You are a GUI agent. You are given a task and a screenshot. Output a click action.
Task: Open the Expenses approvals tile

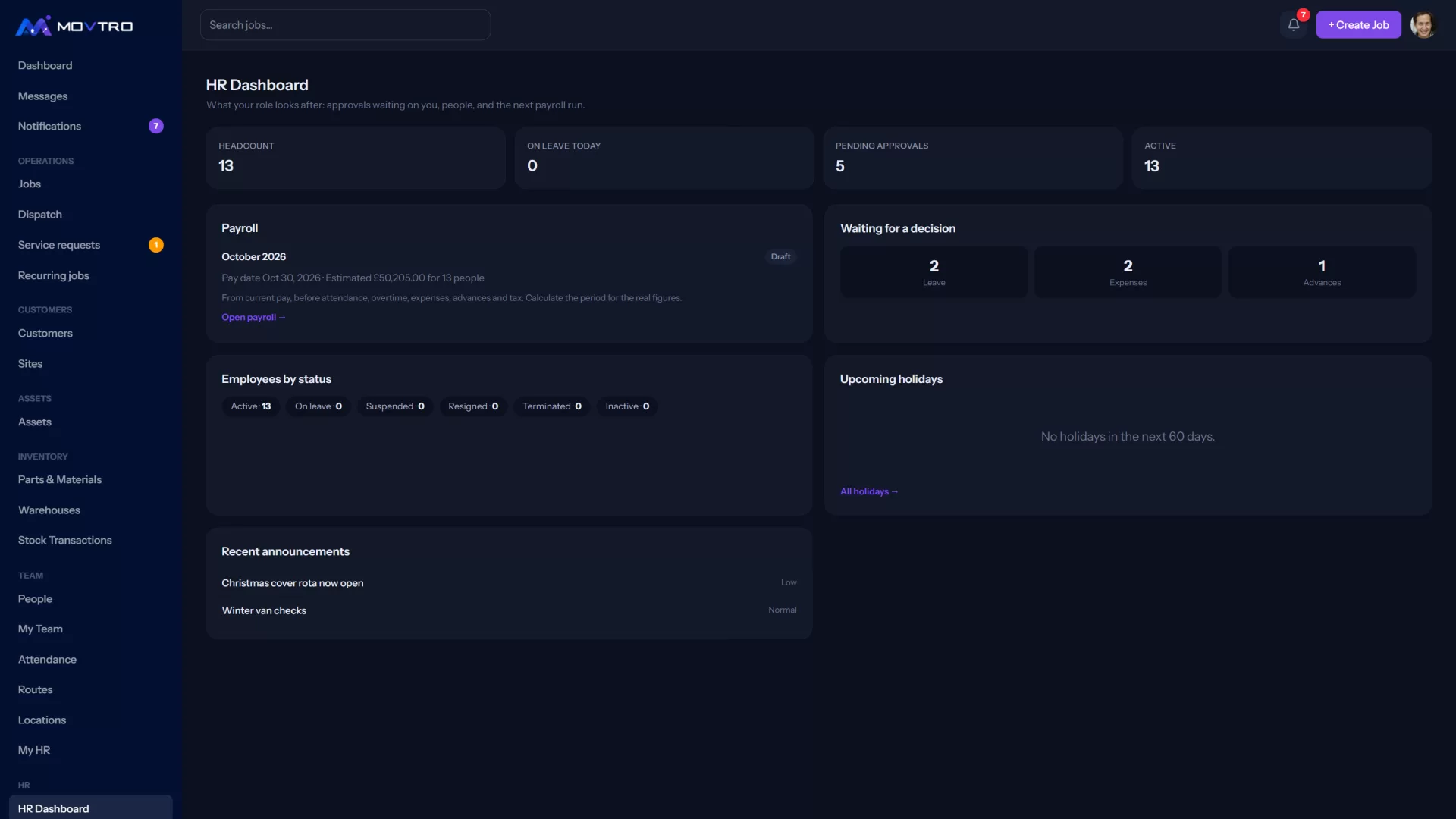point(1128,272)
